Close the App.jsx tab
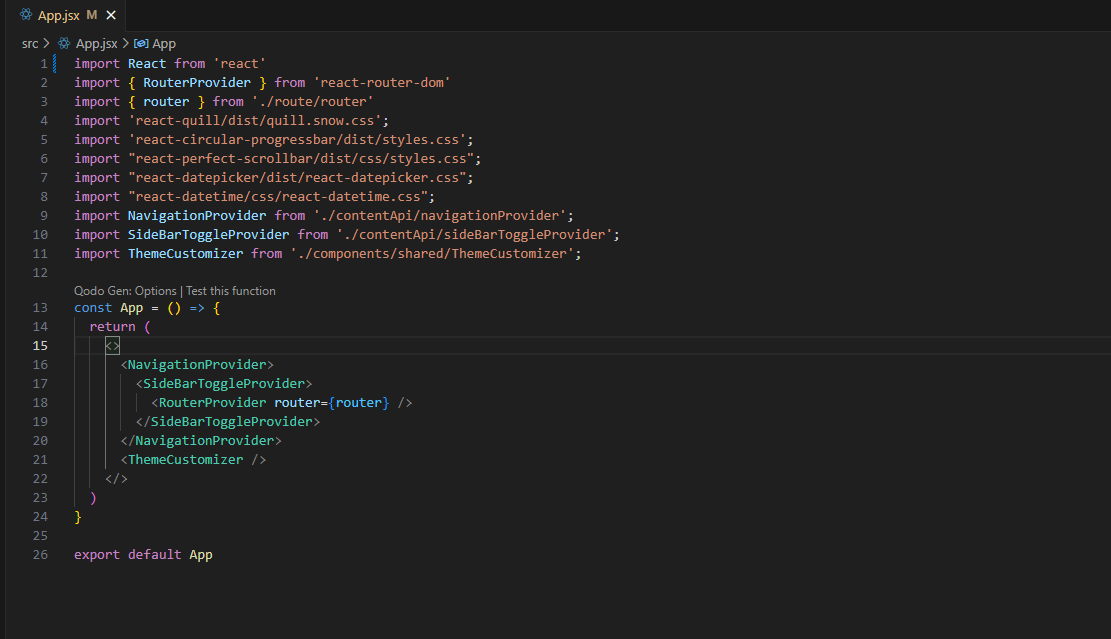This screenshot has width=1111, height=639. click(111, 15)
